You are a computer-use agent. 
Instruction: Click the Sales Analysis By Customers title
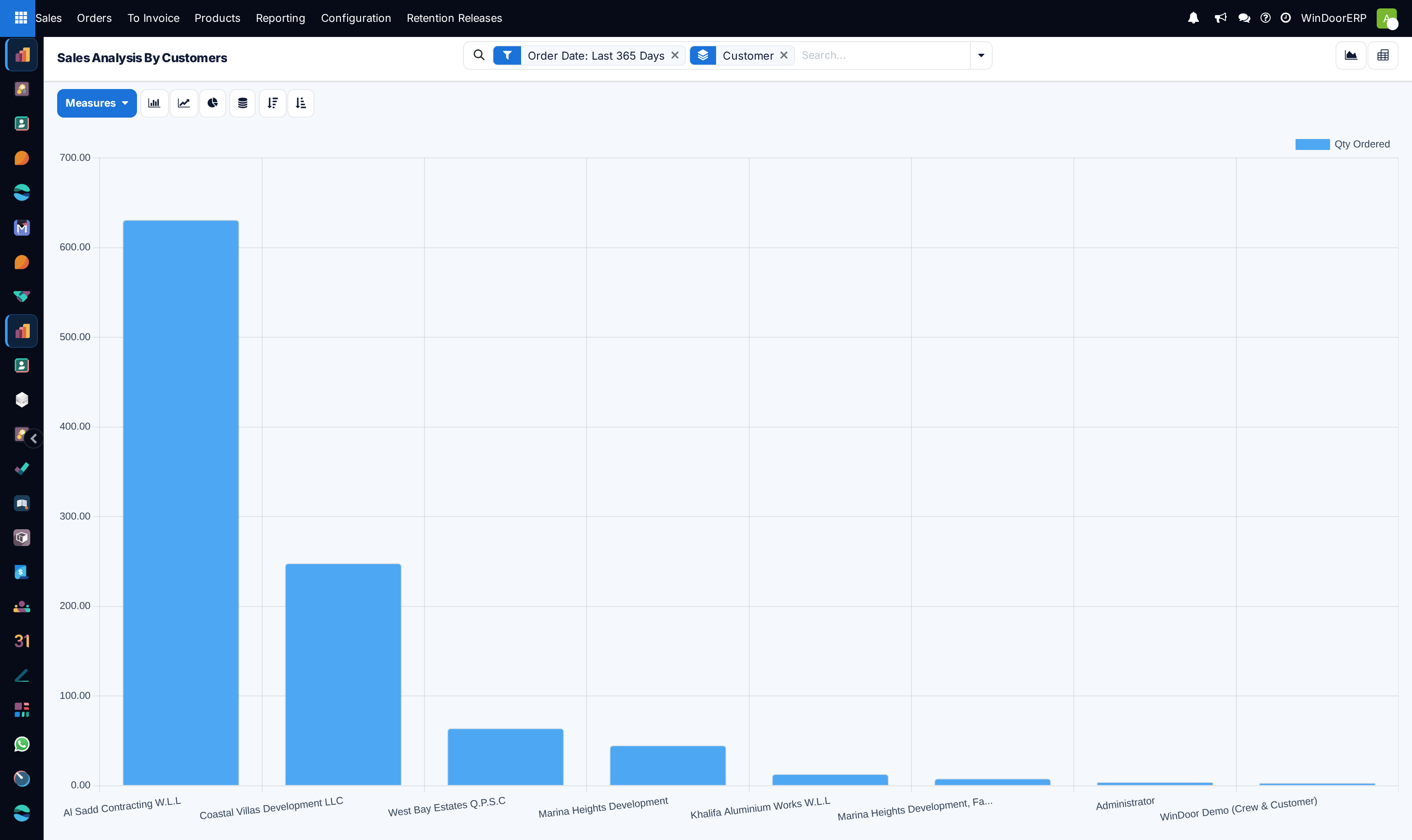(142, 58)
